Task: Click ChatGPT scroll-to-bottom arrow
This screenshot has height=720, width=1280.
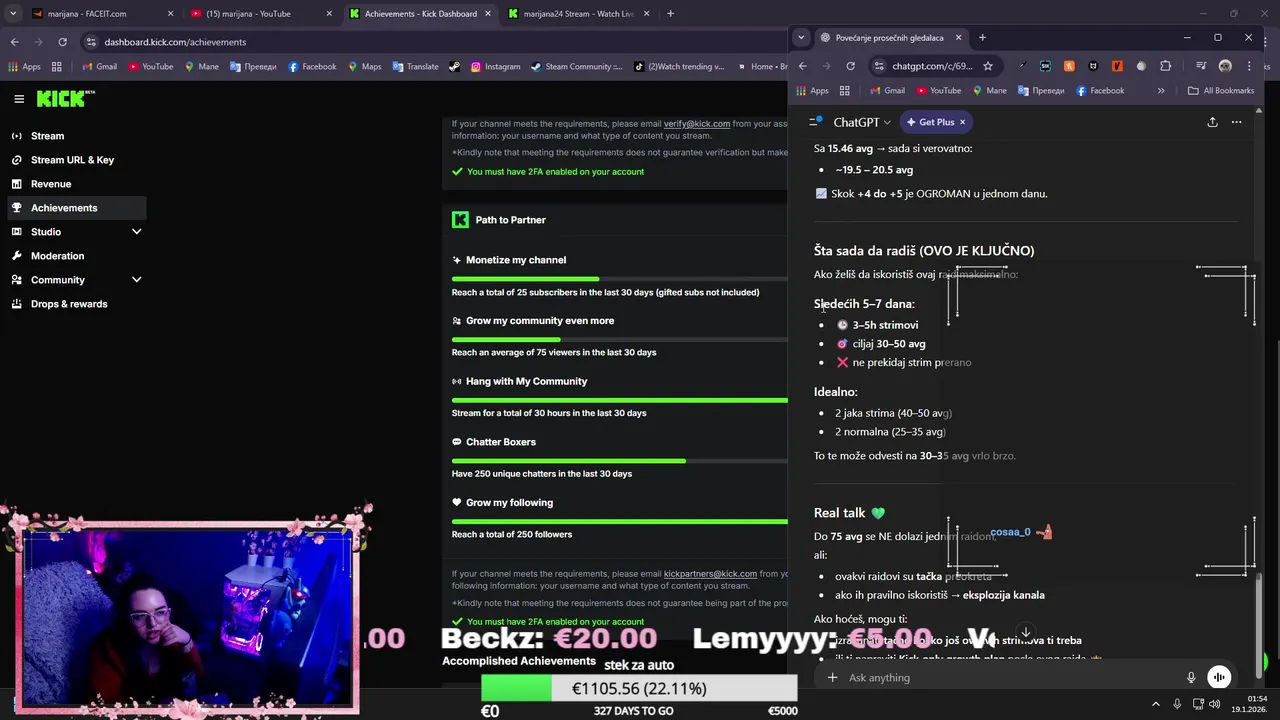Action: coord(1025,633)
